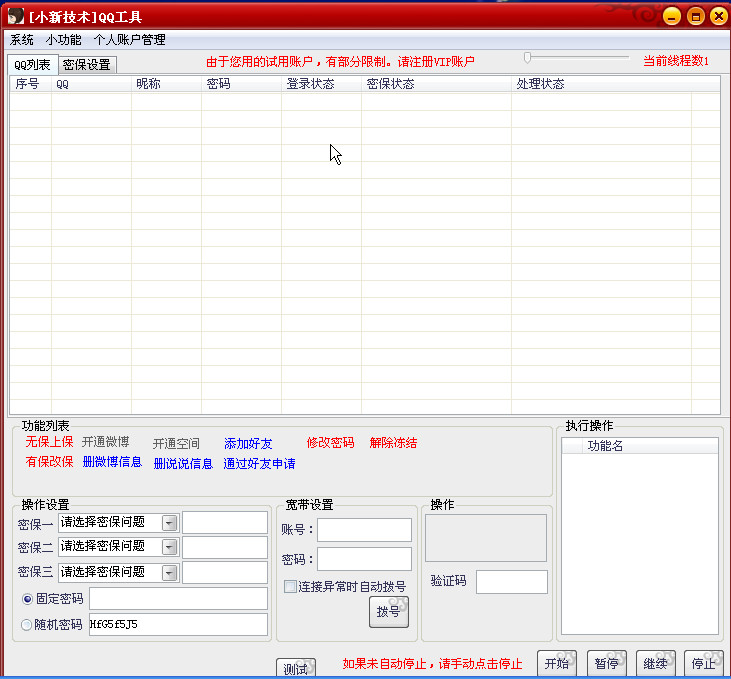Image resolution: width=731 pixels, height=679 pixels.
Task: Select the 修改密码 function
Action: tap(331, 443)
